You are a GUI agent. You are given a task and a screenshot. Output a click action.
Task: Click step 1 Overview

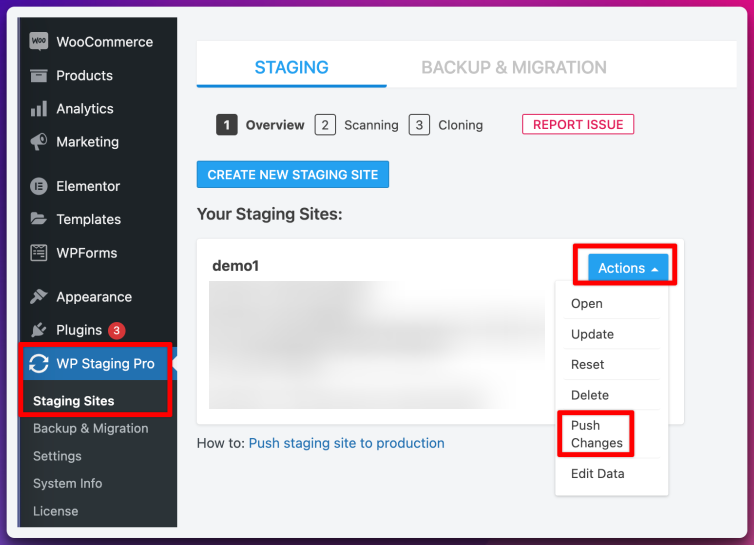[260, 125]
